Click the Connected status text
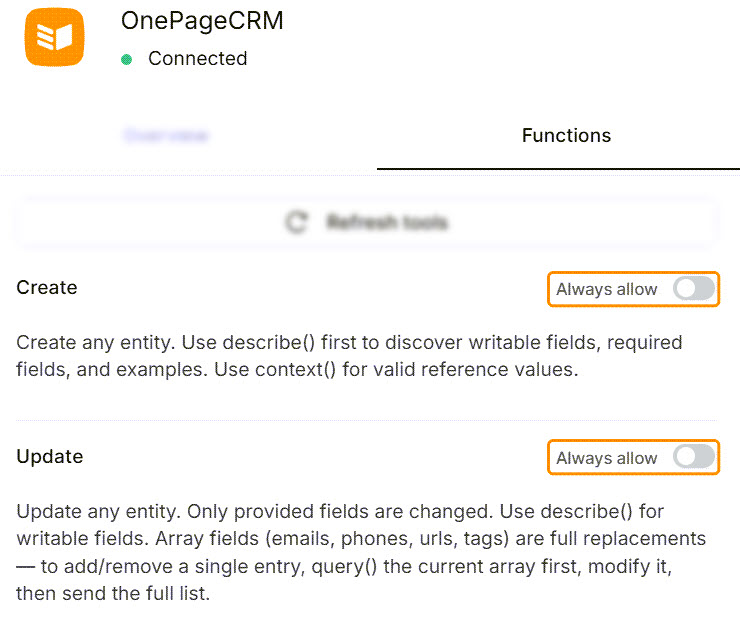This screenshot has height=618, width=740. pos(198,59)
